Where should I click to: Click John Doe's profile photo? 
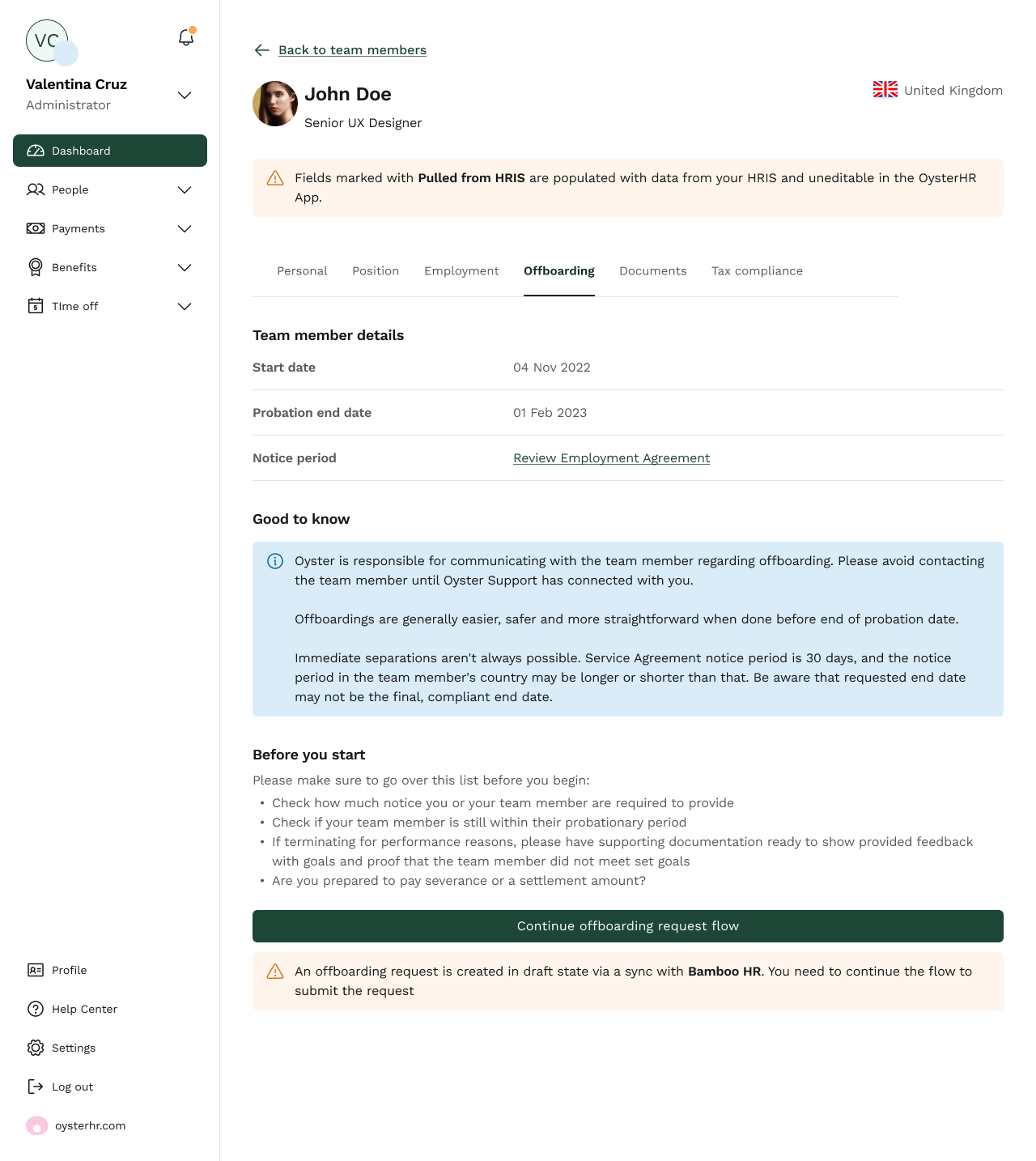pos(275,104)
